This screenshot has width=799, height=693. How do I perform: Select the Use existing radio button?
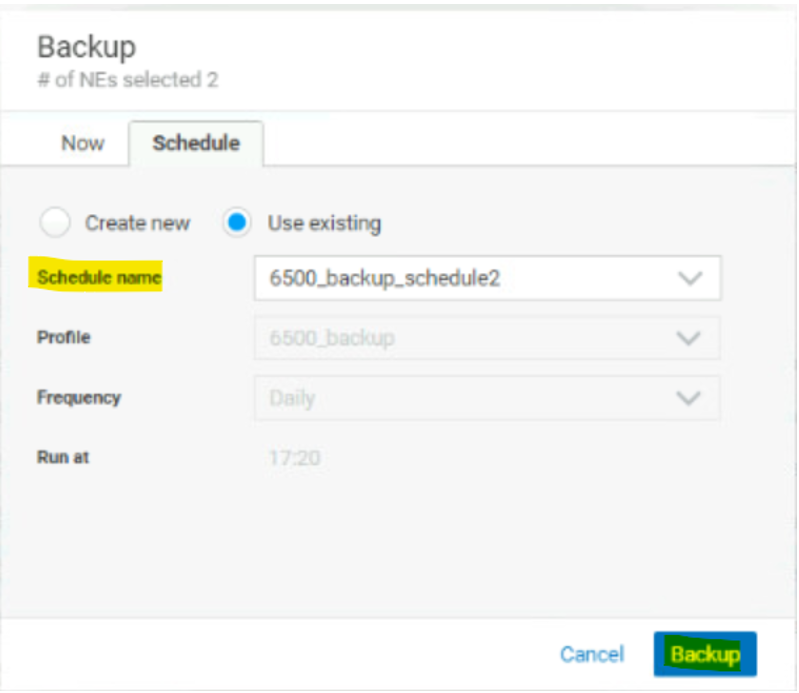pyautogui.click(x=236, y=223)
